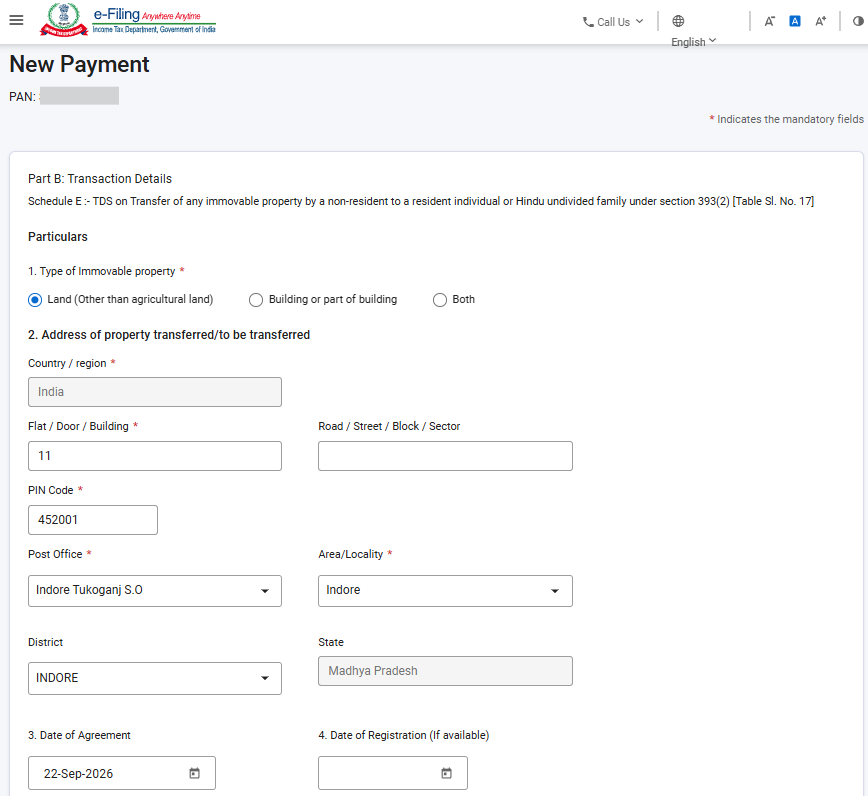Select Building or part of building radio

coord(256,300)
